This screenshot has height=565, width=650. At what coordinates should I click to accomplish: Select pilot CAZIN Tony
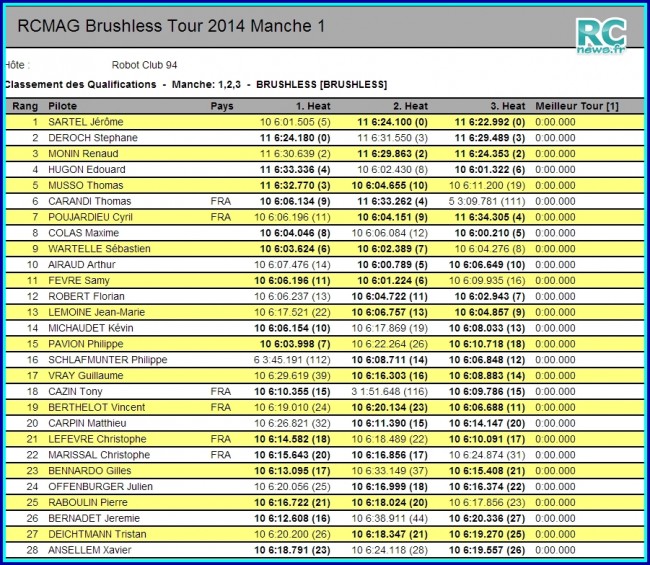75,392
